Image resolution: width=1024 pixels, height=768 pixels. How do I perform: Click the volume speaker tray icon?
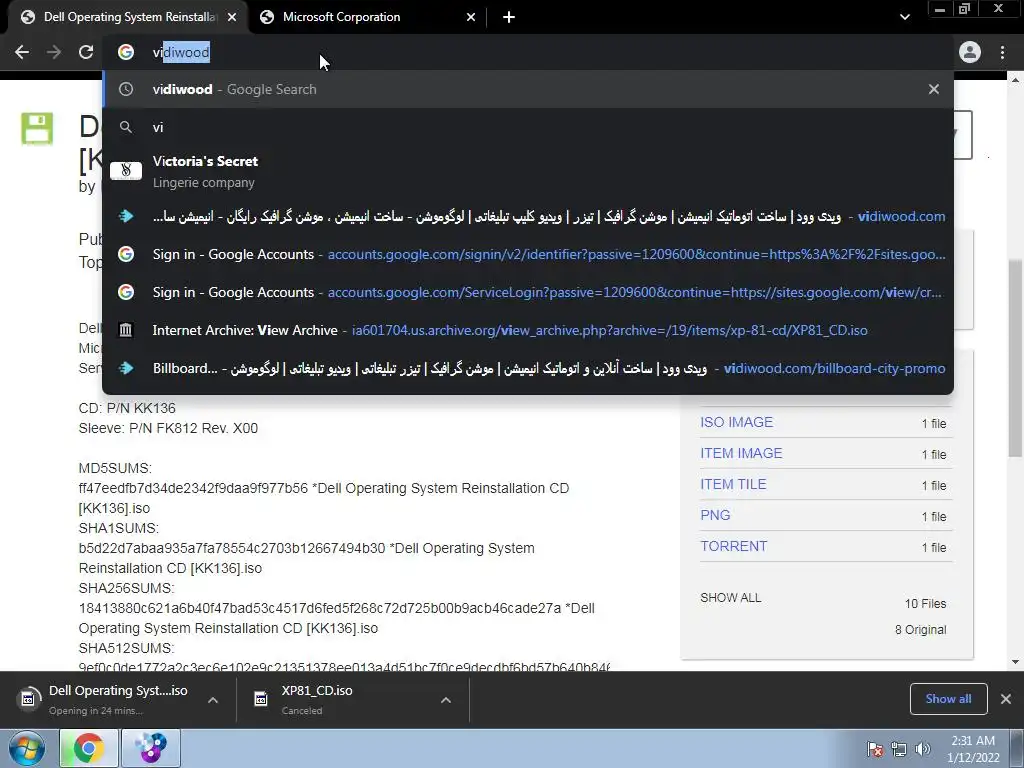(x=923, y=749)
